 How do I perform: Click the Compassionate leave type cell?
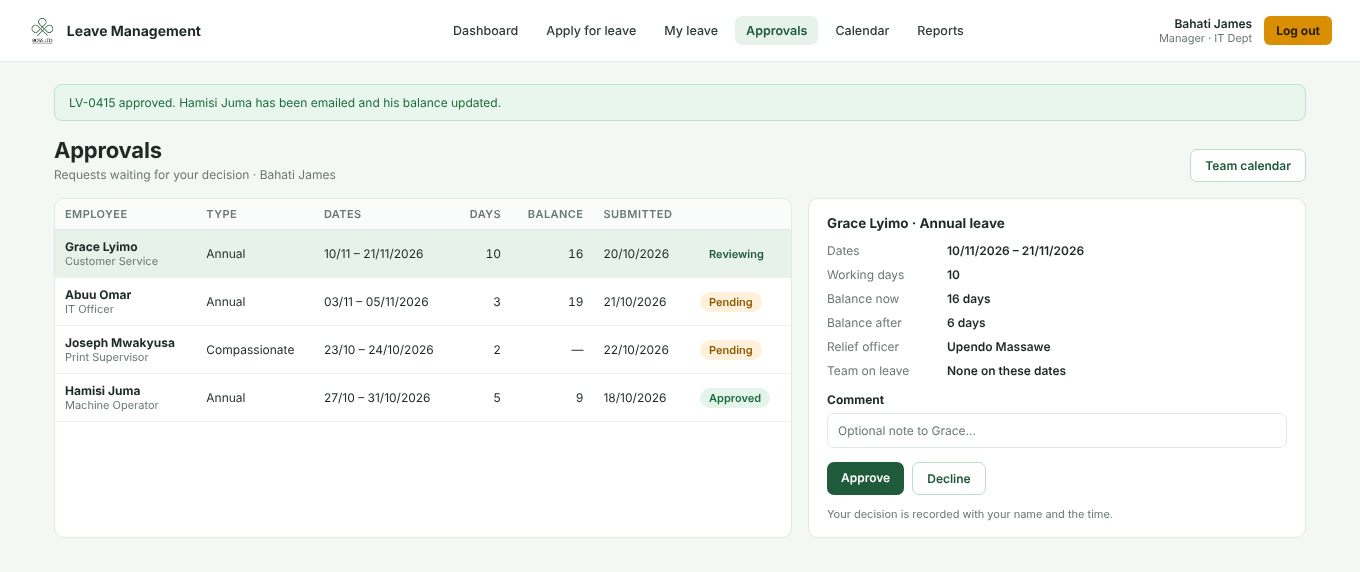click(250, 350)
